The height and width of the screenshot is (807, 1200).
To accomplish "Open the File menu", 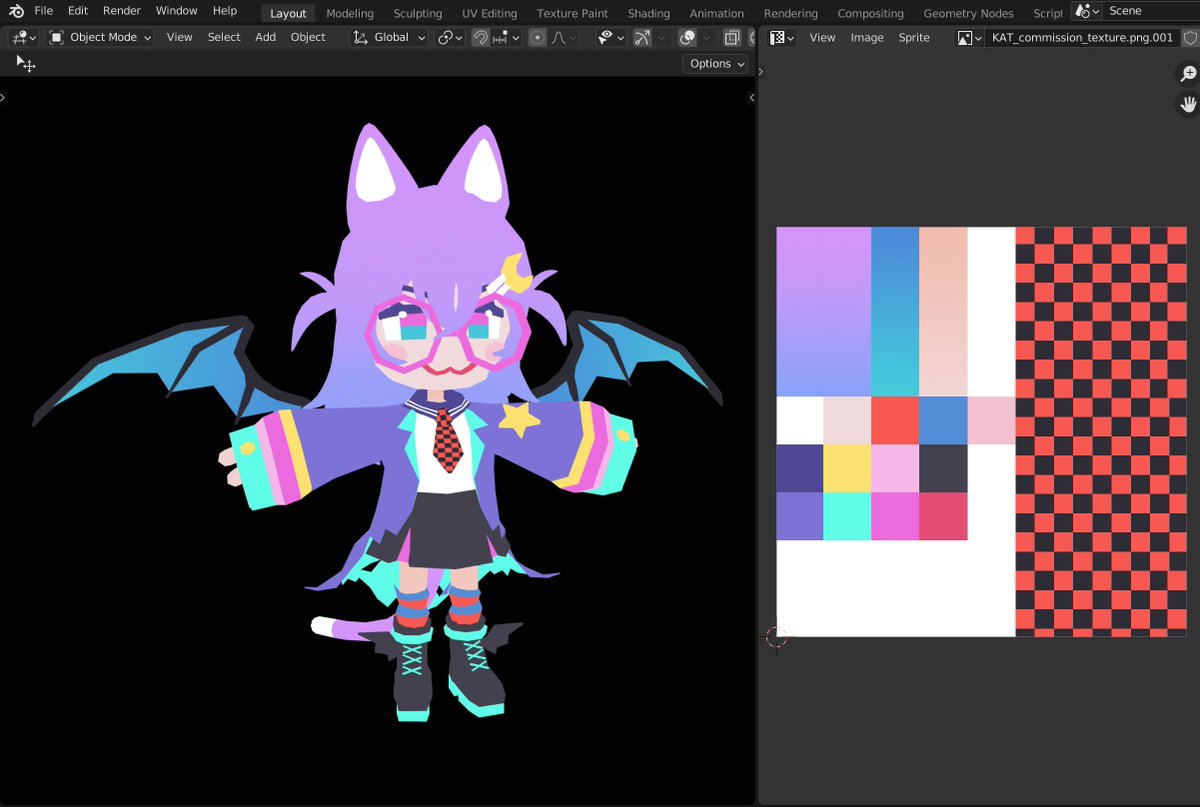I will tap(44, 11).
